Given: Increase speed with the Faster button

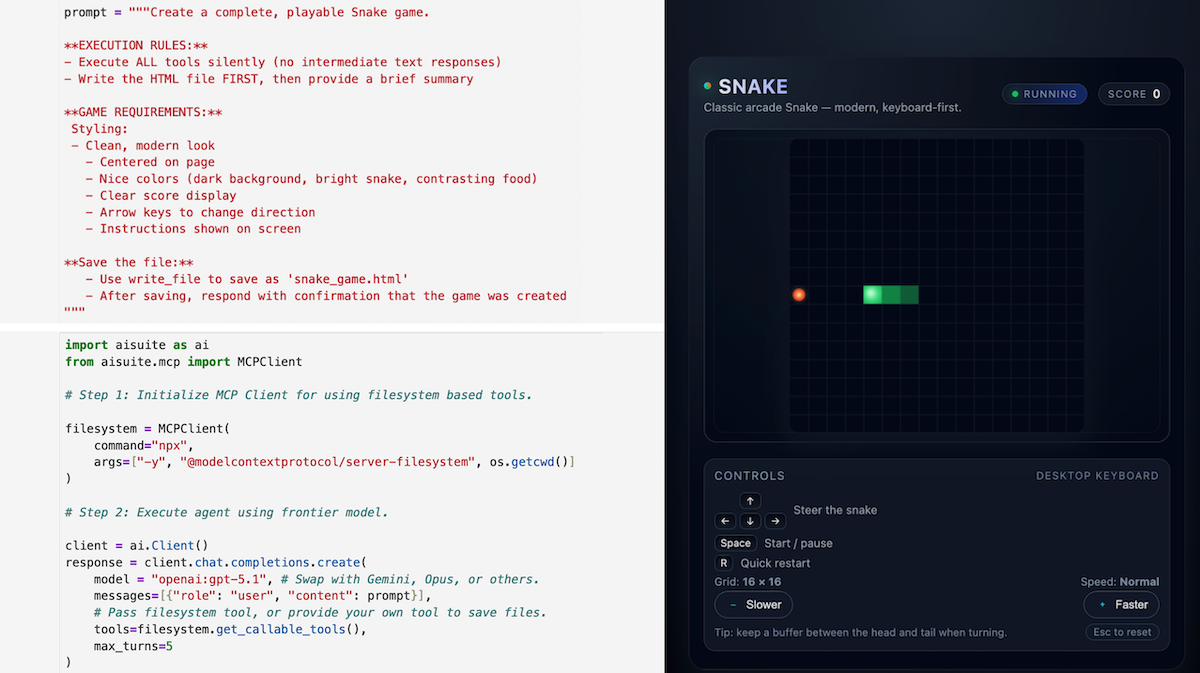Looking at the screenshot, I should point(1121,605).
